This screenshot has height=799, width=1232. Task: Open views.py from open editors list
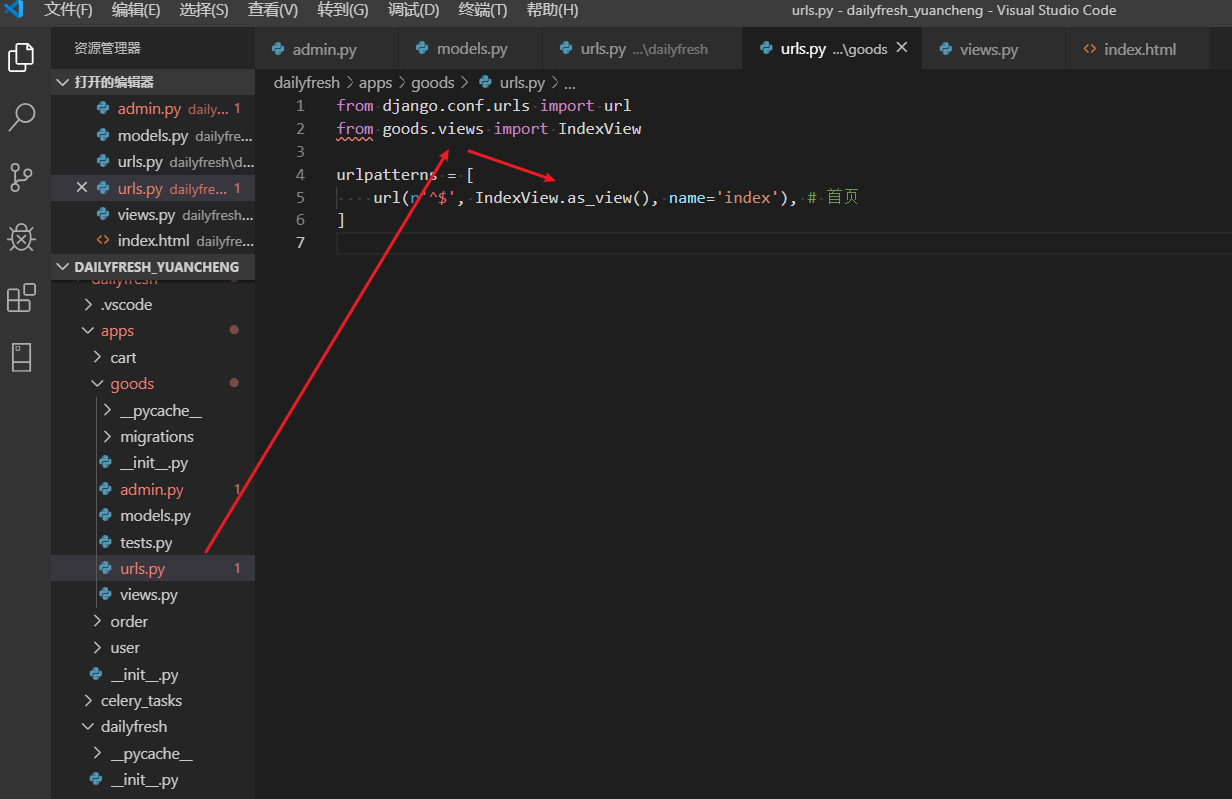point(153,214)
